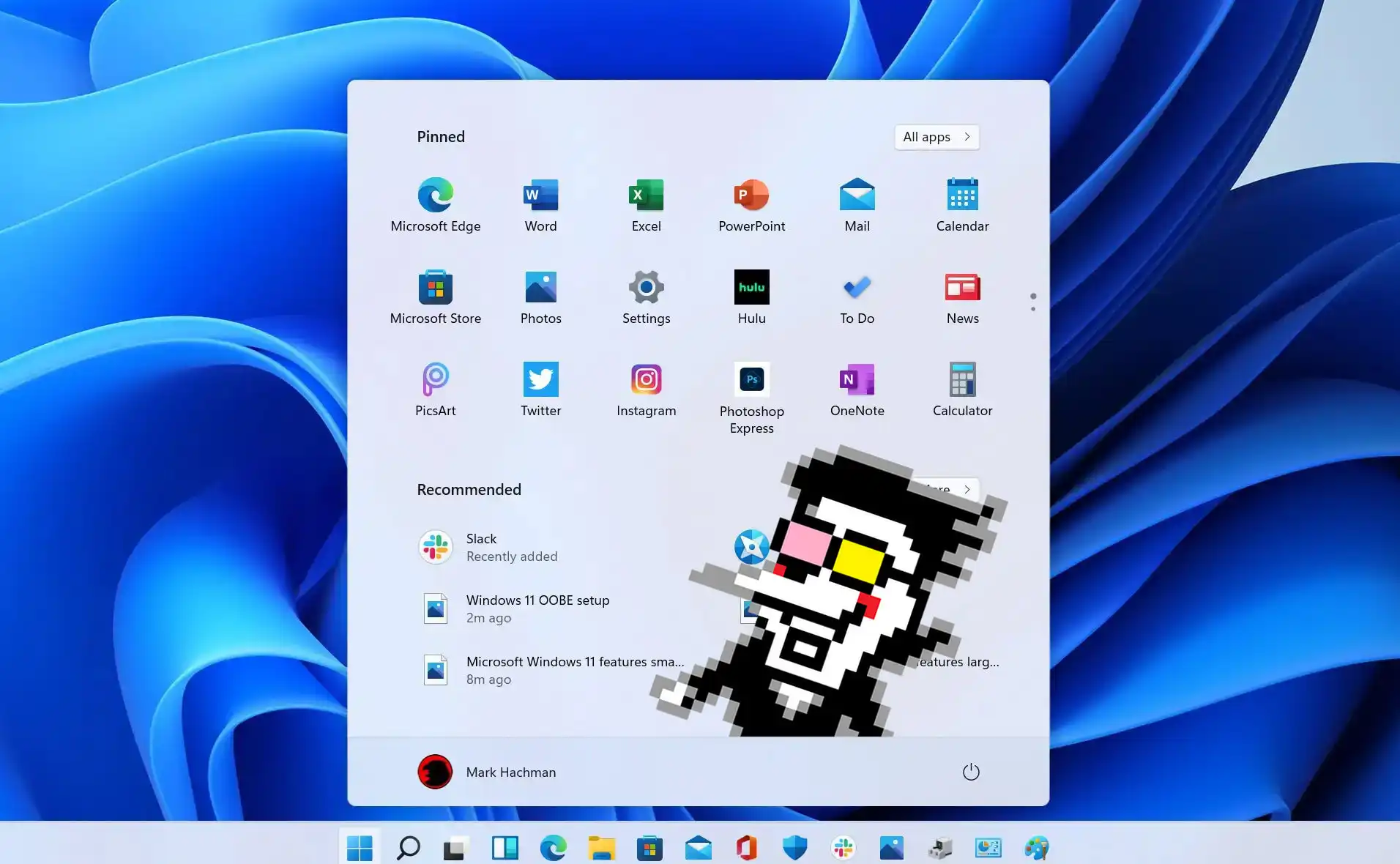Launch Word from the pinned section
The image size is (1400, 864).
click(x=540, y=205)
